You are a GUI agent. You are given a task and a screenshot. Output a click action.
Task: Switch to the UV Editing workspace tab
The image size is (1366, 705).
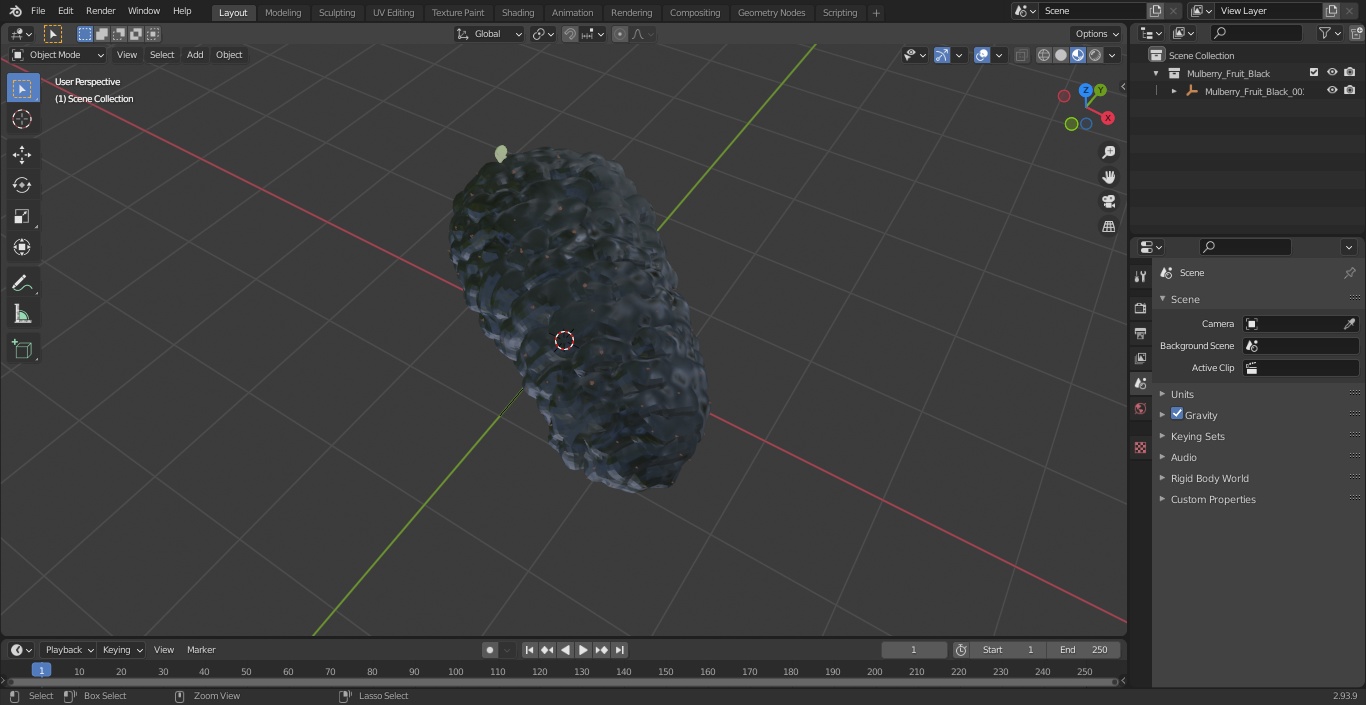pos(393,12)
